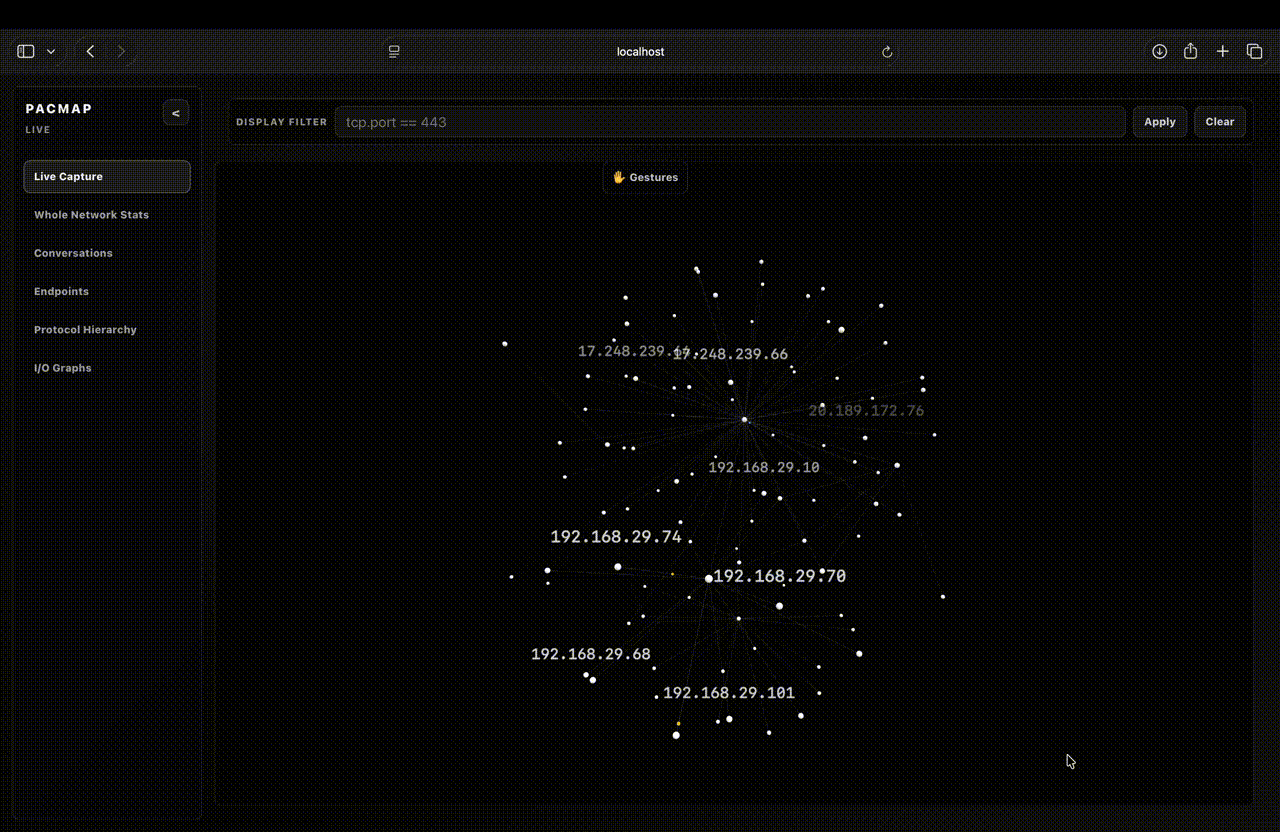Click the localhost address field
The image size is (1280, 832).
[640, 51]
